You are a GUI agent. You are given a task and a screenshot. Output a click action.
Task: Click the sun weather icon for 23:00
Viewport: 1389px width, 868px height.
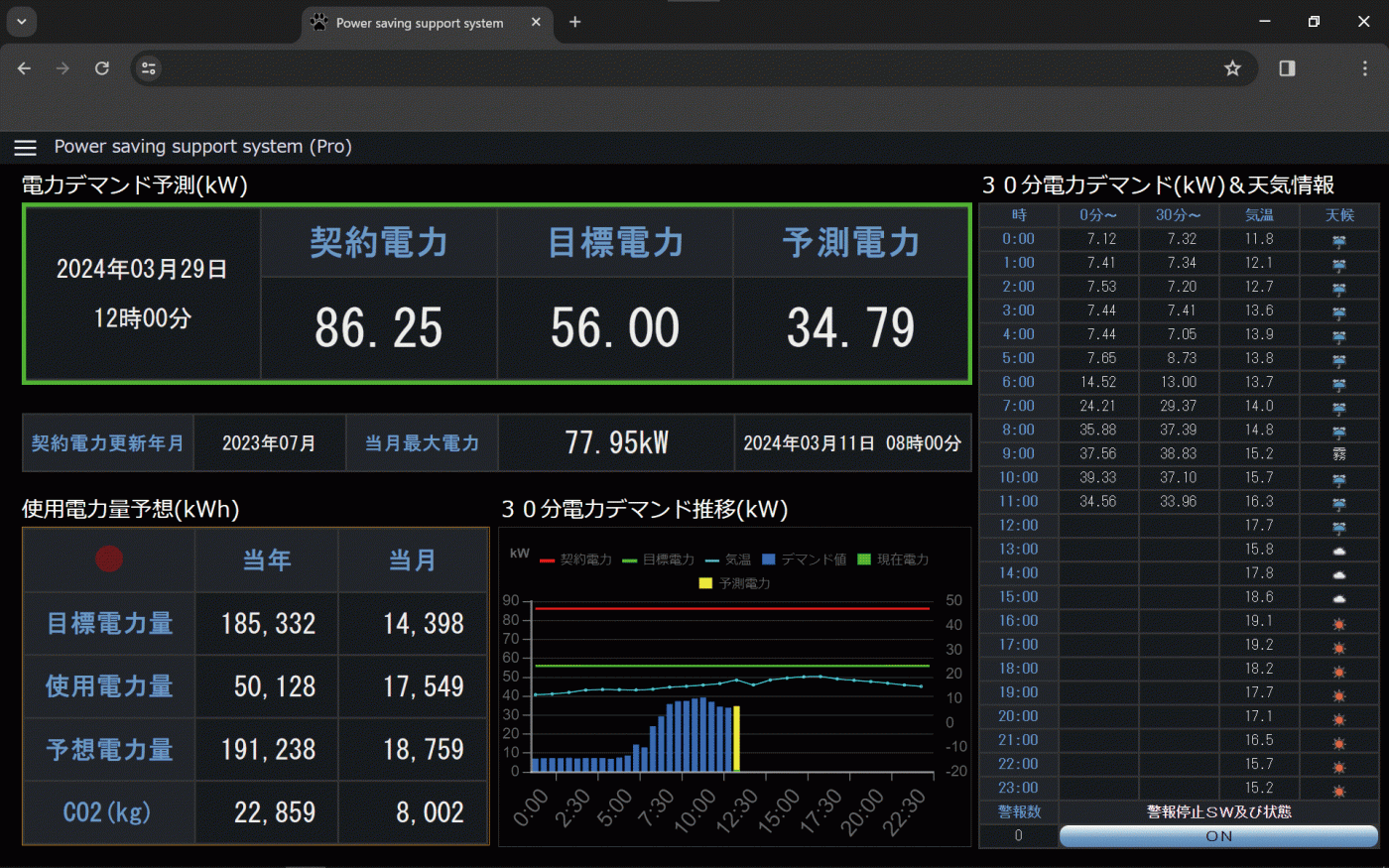coord(1339,791)
